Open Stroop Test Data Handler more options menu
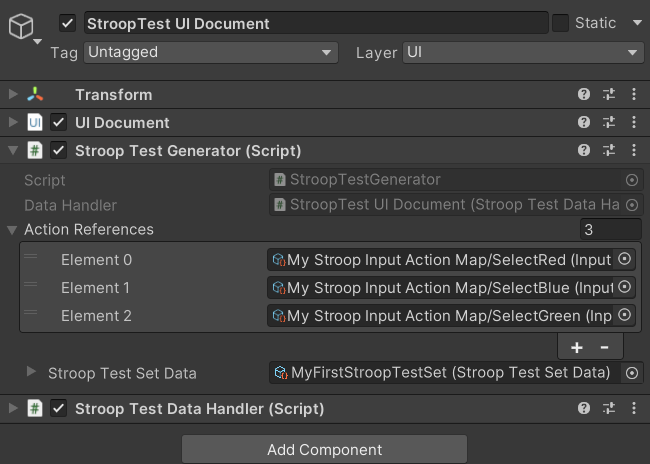The height and width of the screenshot is (464, 650). pos(634,408)
